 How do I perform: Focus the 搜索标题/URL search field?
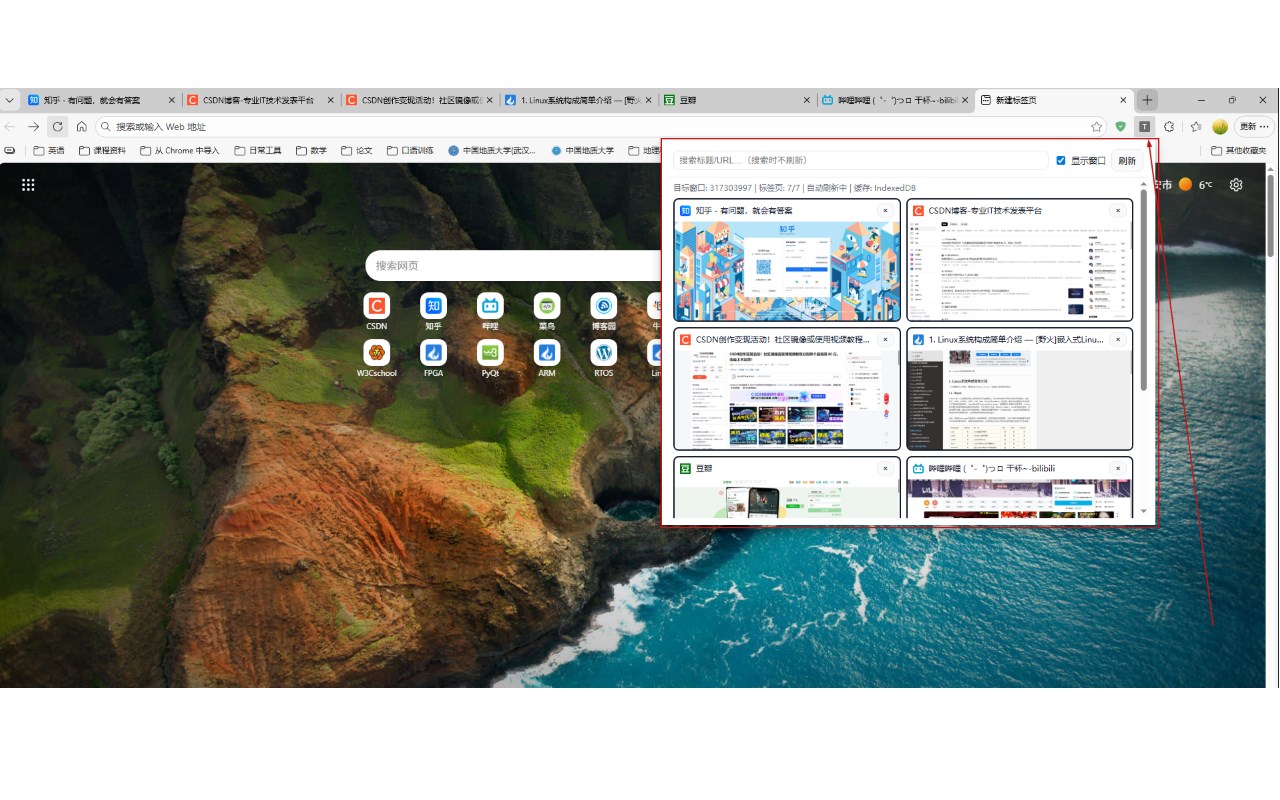coord(860,160)
